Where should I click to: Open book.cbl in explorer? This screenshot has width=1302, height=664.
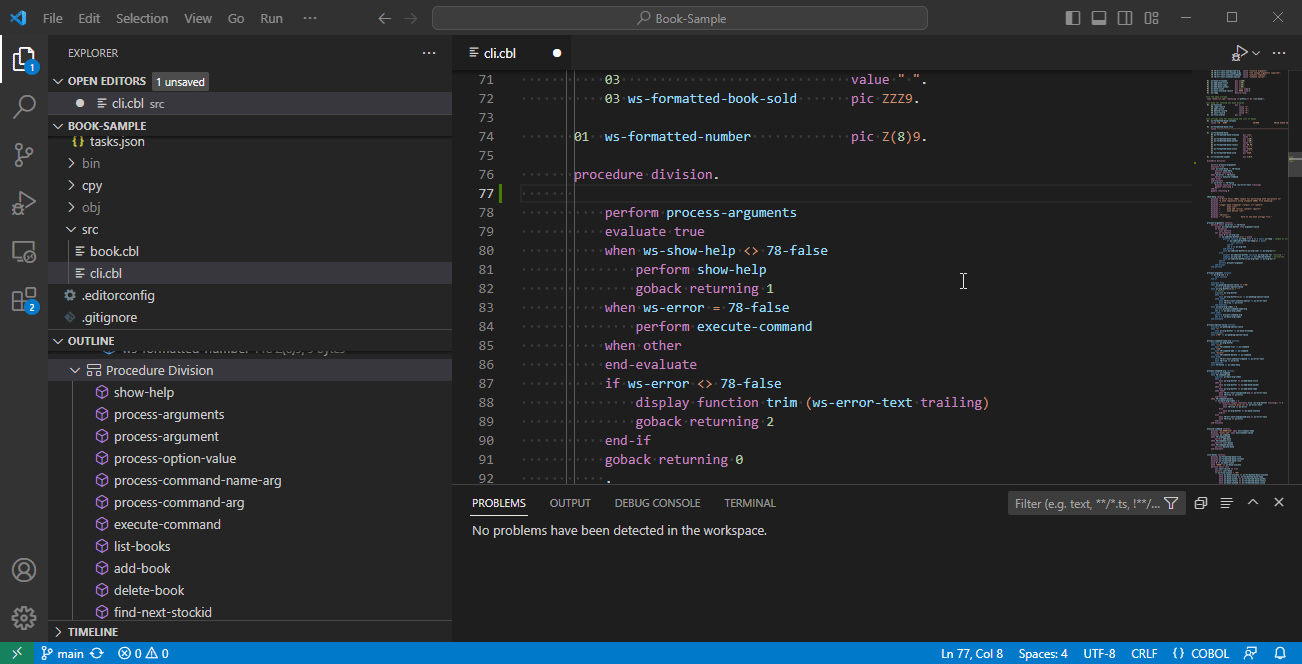[x=114, y=251]
